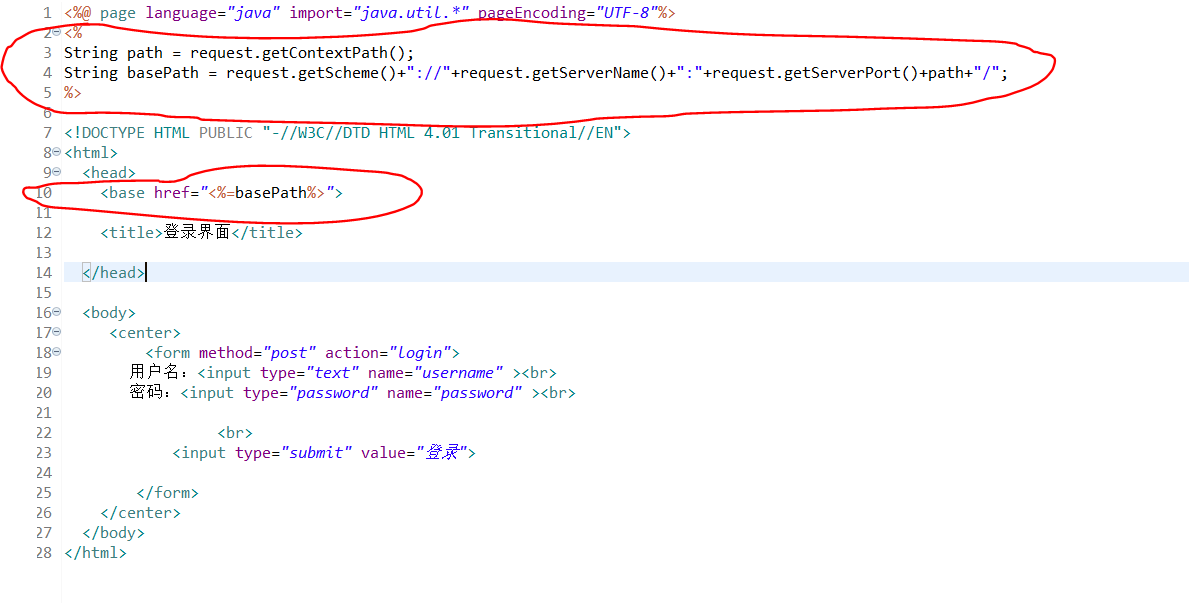Image resolution: width=1189 pixels, height=603 pixels.
Task: Click line number 28 in the gutter
Action: (x=43, y=553)
